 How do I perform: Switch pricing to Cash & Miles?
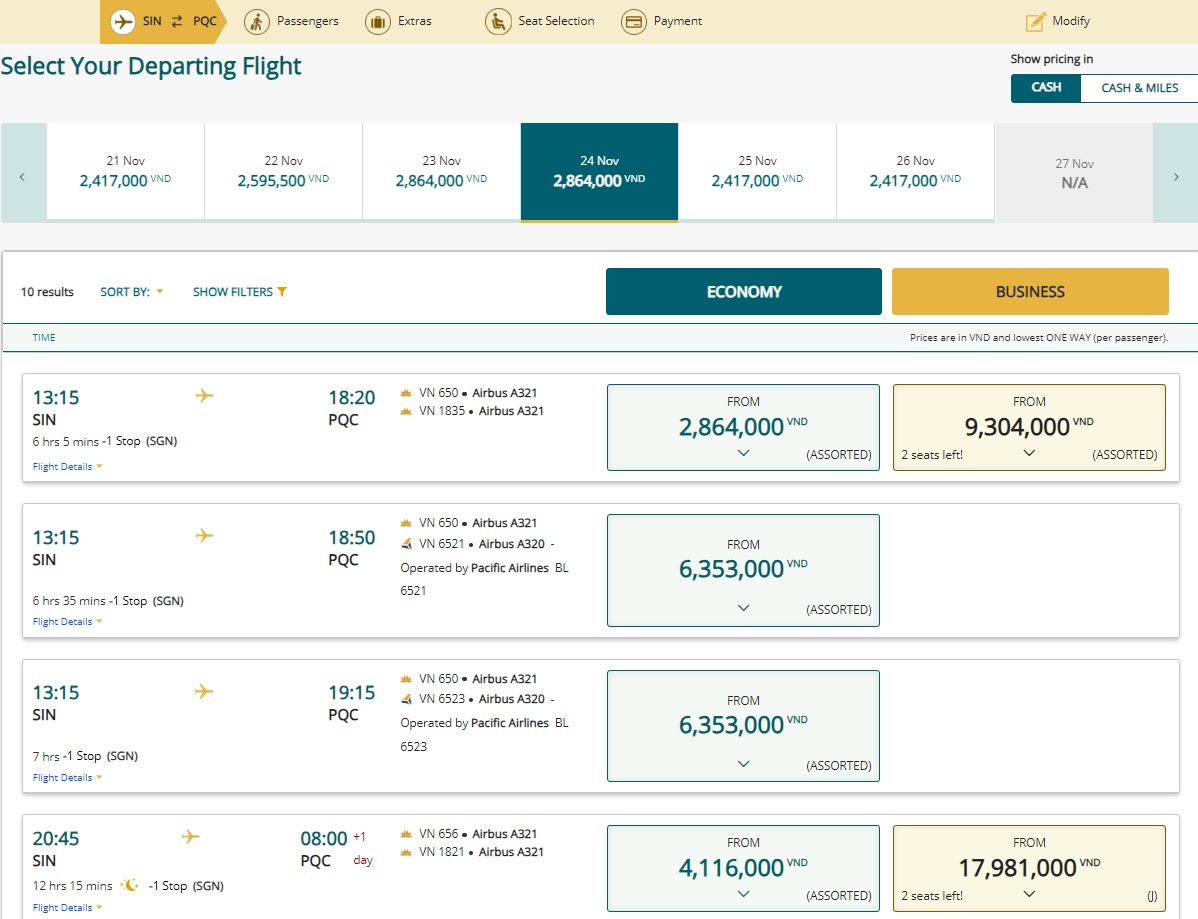[1139, 88]
